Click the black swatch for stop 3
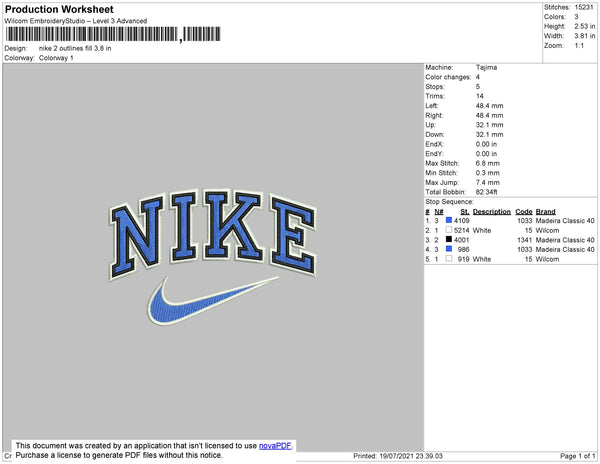Screen dimensions: 600x464 [449, 239]
